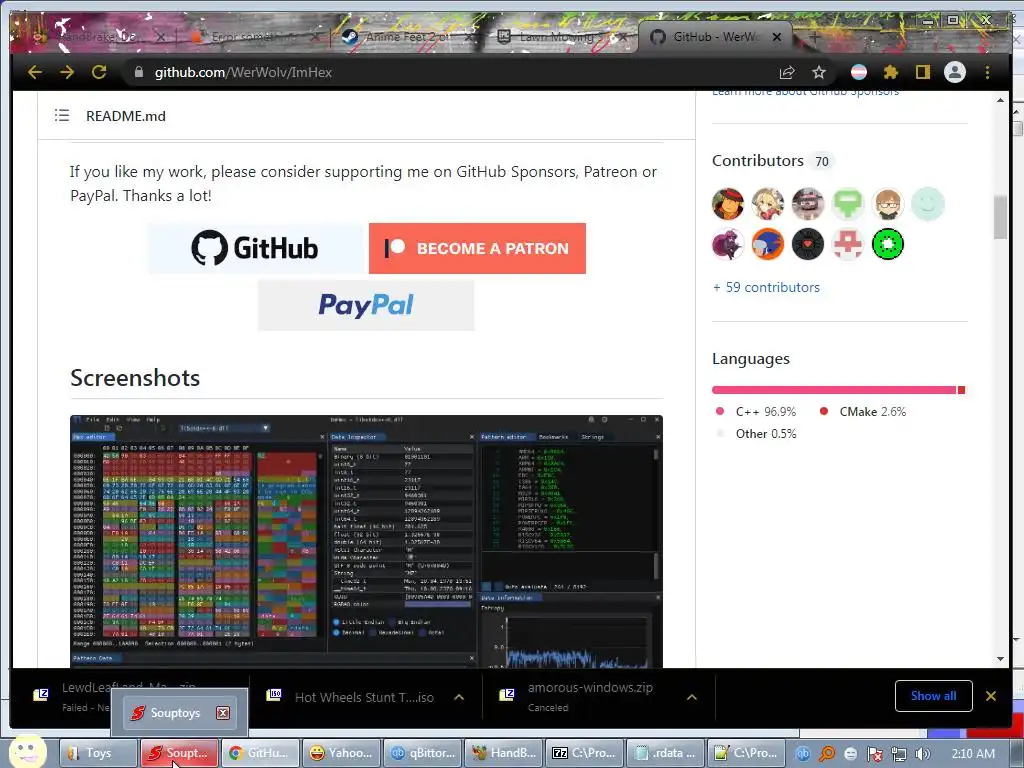Toggle the Chrome side panel icon
Screen dimensions: 1024x768
(922, 72)
